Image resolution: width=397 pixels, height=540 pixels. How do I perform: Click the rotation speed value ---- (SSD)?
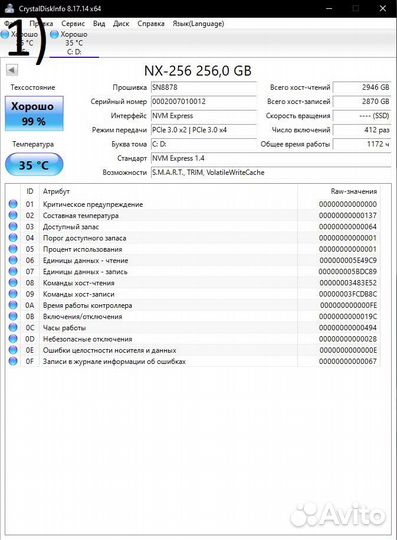362,116
